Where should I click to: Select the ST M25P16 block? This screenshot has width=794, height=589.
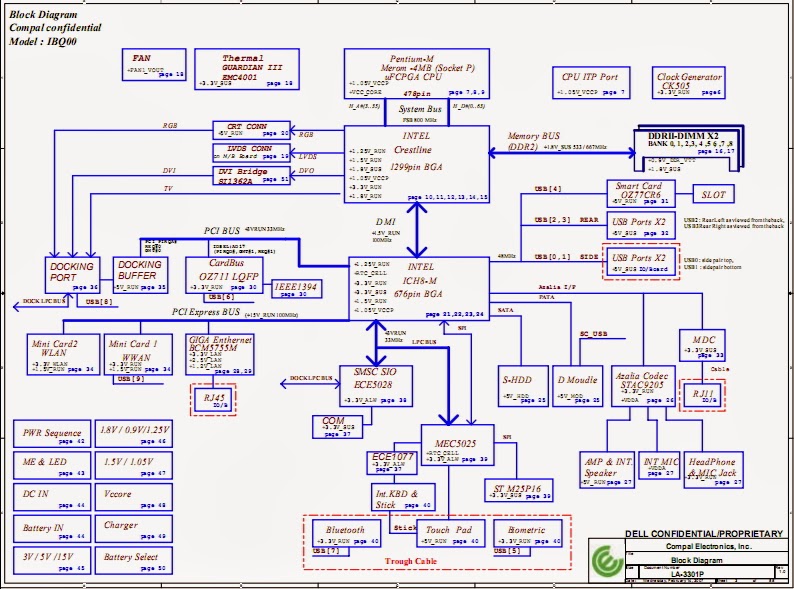[x=519, y=491]
